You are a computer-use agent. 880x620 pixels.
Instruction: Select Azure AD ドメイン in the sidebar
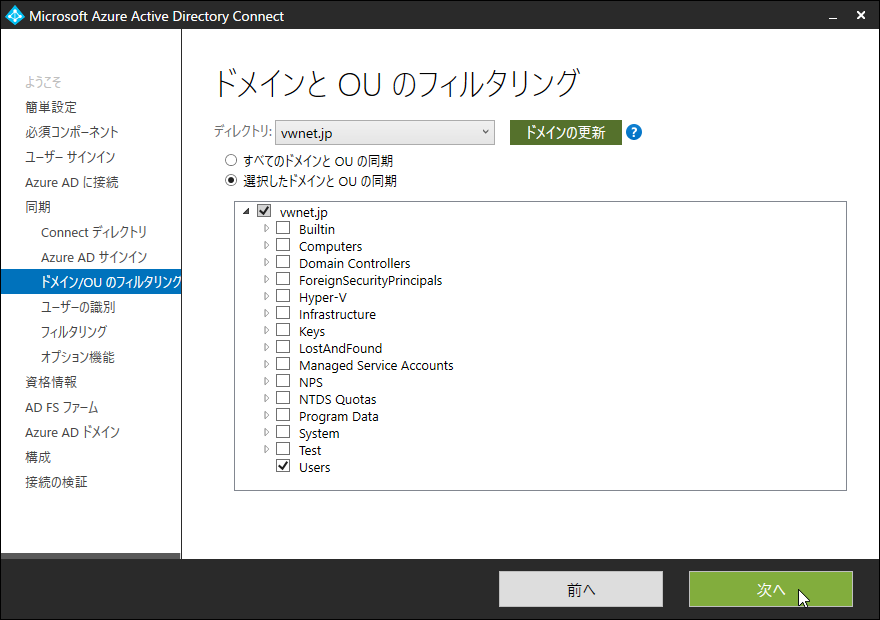[x=72, y=432]
